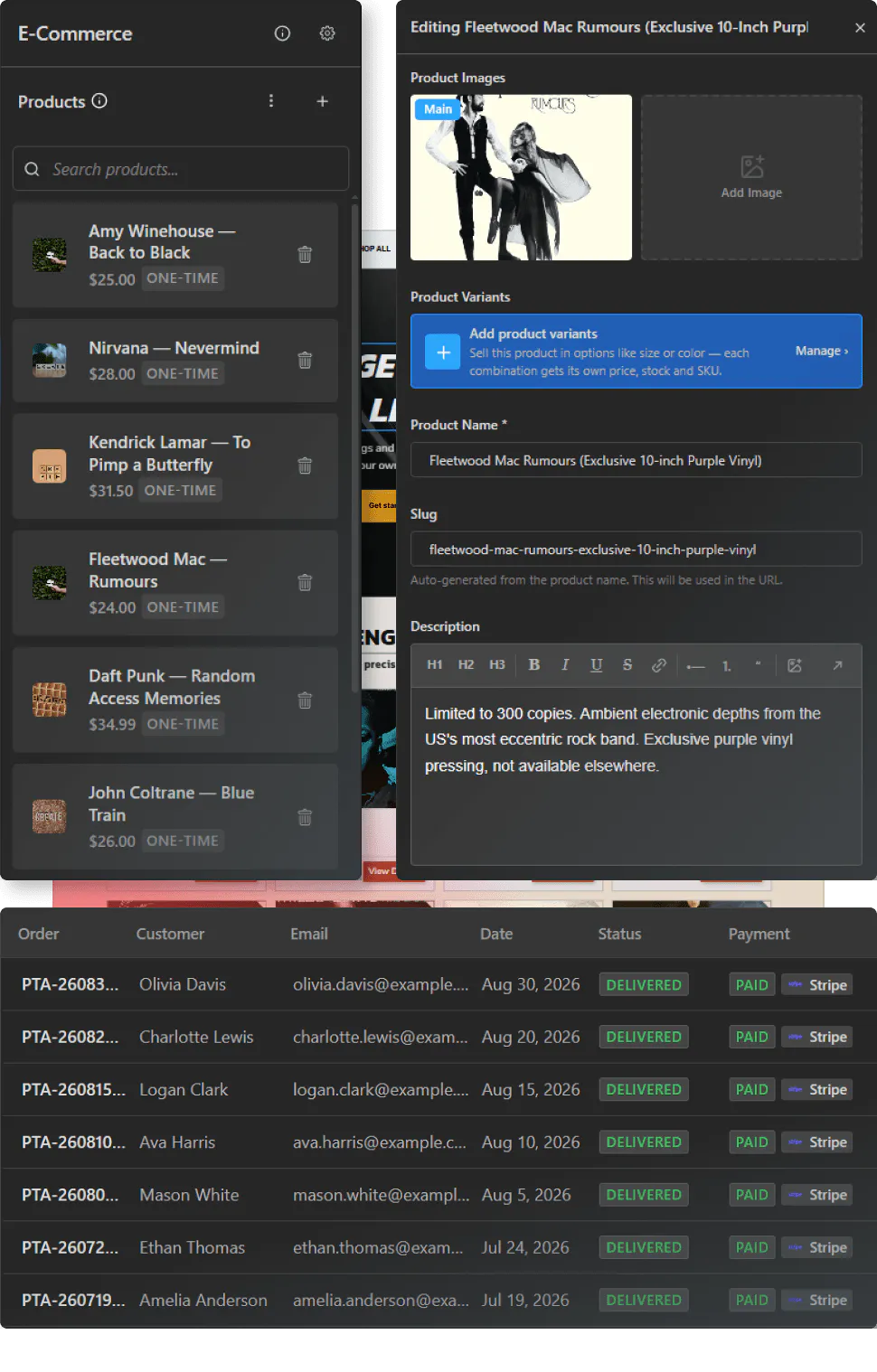The height and width of the screenshot is (1372, 877).
Task: Click PAID badge for Amelia Anderson
Action: (x=751, y=1300)
